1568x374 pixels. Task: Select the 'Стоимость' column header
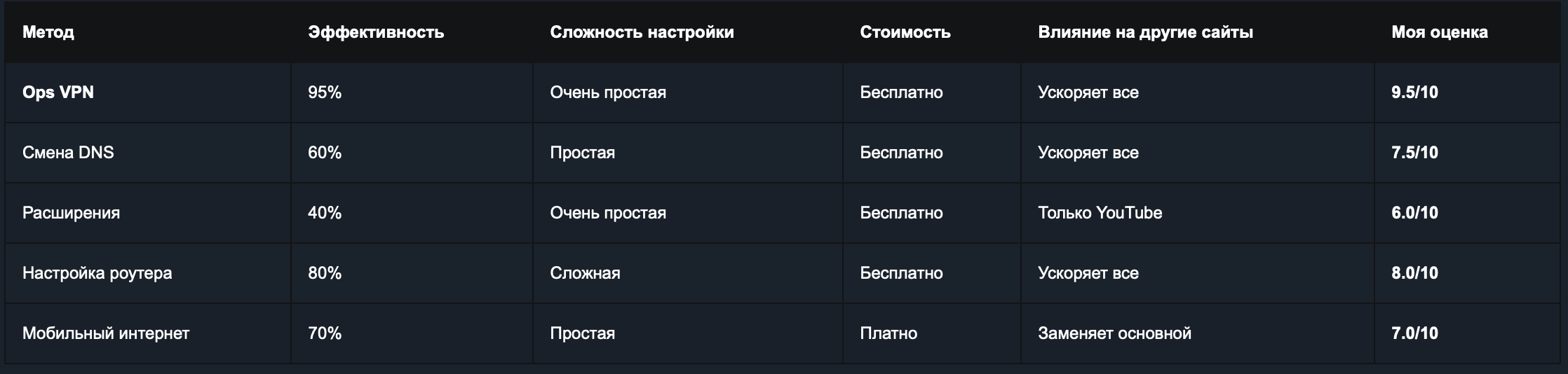[x=905, y=32]
